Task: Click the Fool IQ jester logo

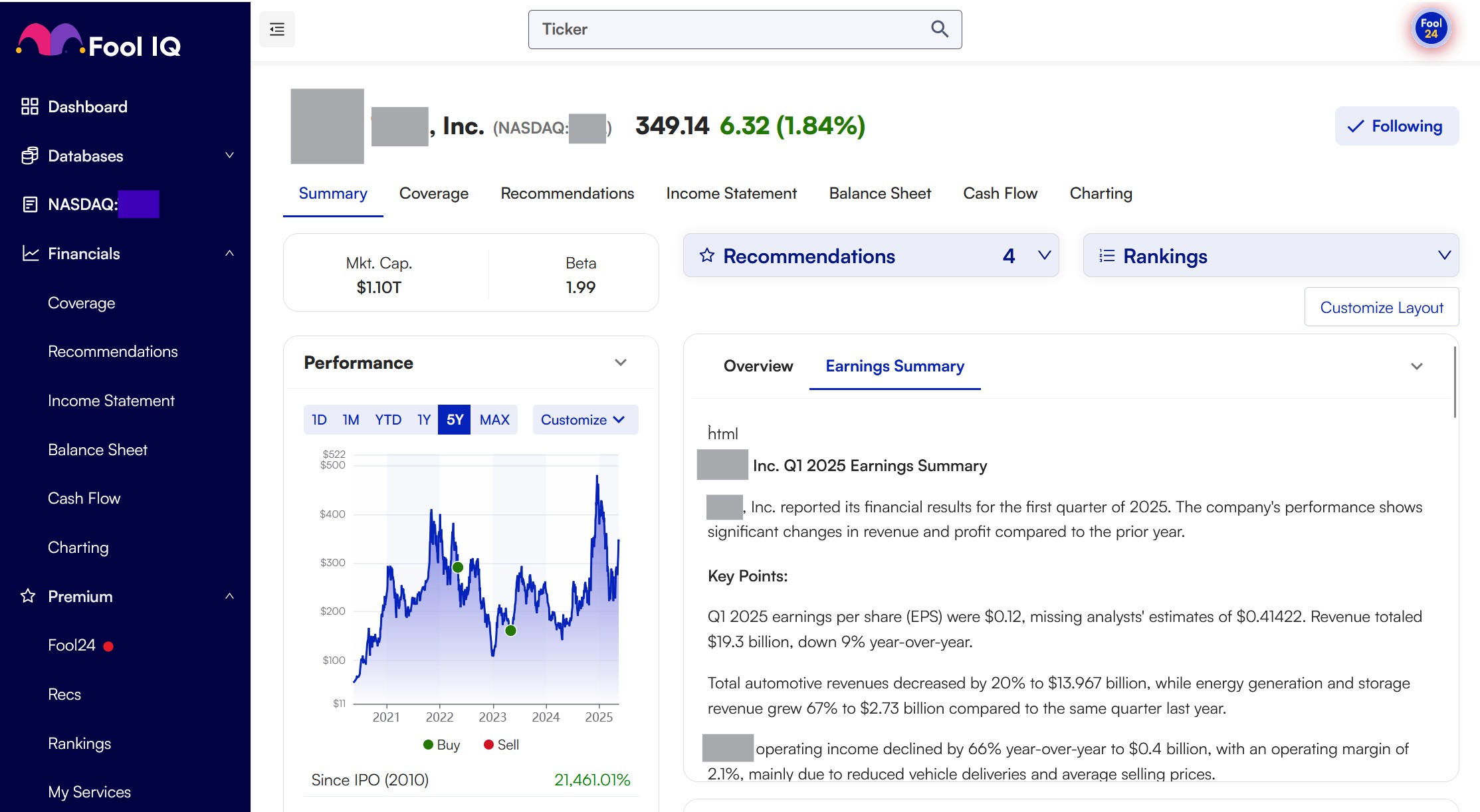Action: pyautogui.click(x=50, y=40)
